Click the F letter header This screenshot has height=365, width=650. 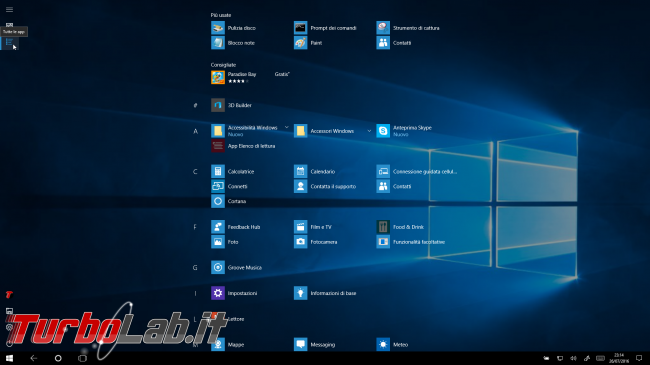coord(195,227)
